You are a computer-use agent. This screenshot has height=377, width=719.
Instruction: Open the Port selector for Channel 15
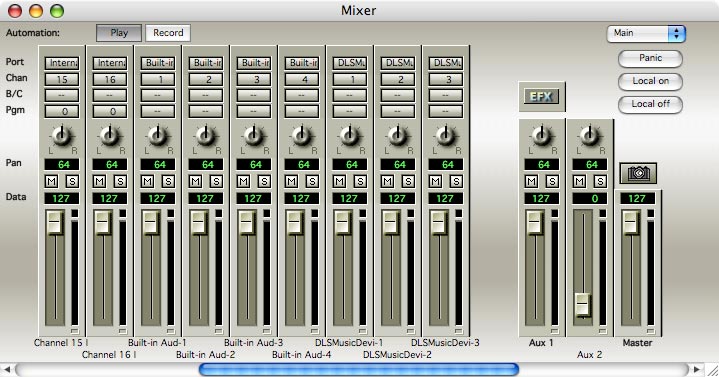[x=62, y=63]
